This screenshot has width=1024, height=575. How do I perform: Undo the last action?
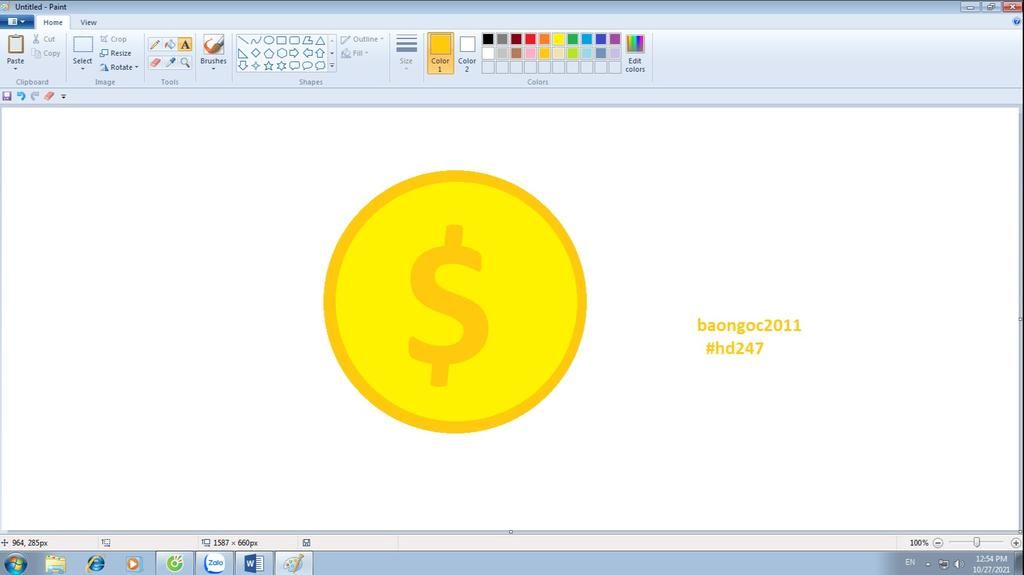click(x=21, y=96)
